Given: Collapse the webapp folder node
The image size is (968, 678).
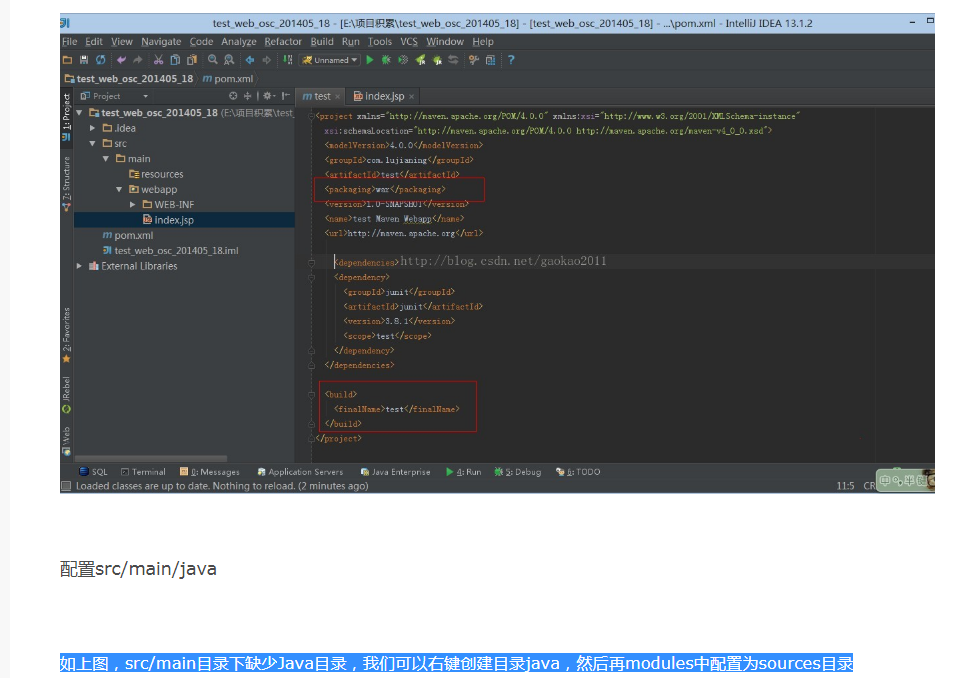Looking at the screenshot, I should 119,189.
